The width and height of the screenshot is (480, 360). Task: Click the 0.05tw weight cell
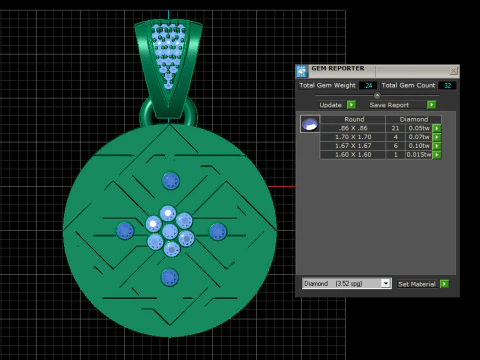point(419,128)
